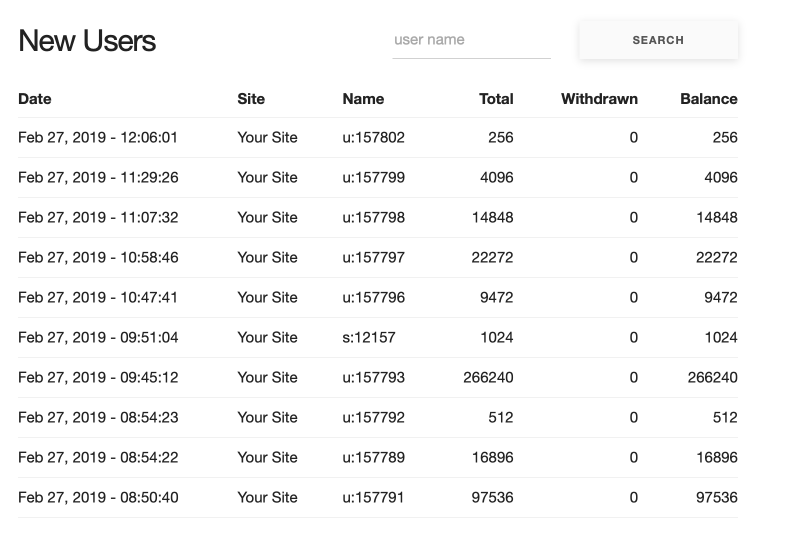The height and width of the screenshot is (545, 808).
Task: Click user name u:157797
Action: click(374, 258)
